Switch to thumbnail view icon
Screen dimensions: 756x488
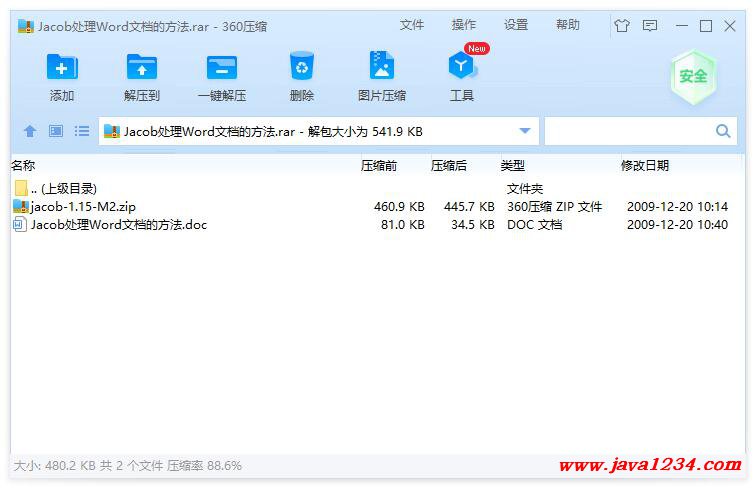coord(56,131)
